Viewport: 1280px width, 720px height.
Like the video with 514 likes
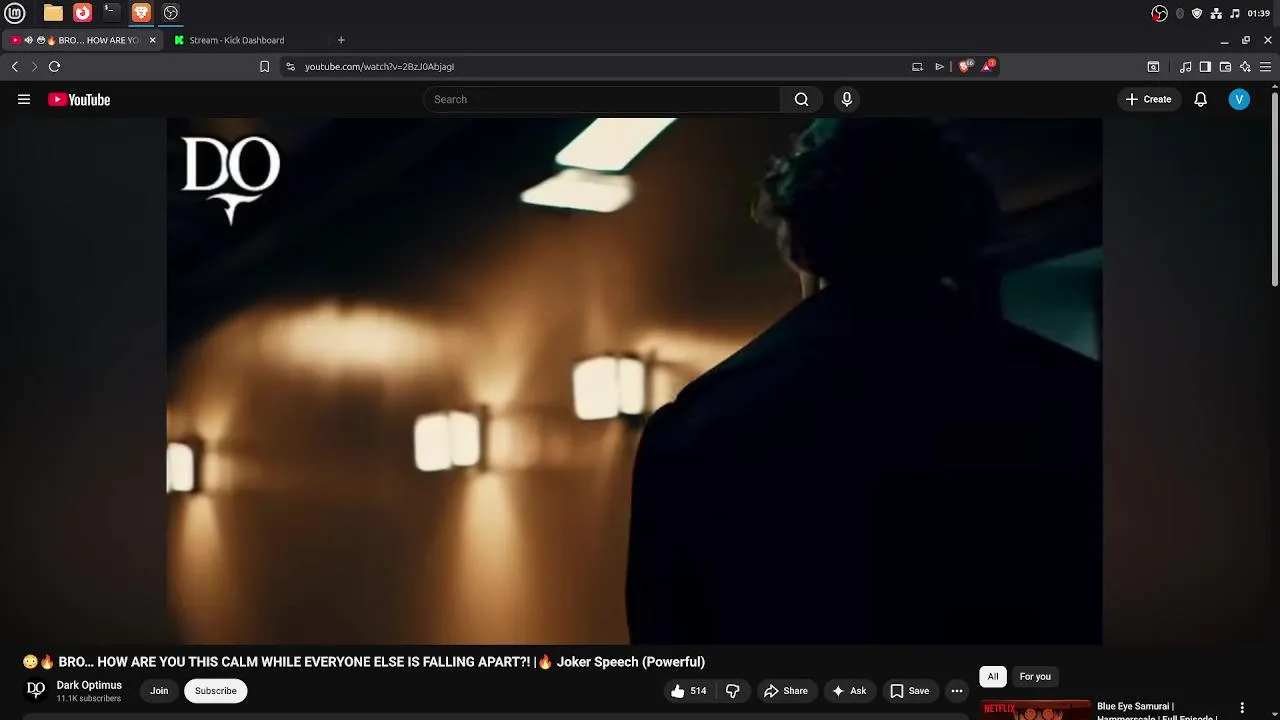[689, 691]
